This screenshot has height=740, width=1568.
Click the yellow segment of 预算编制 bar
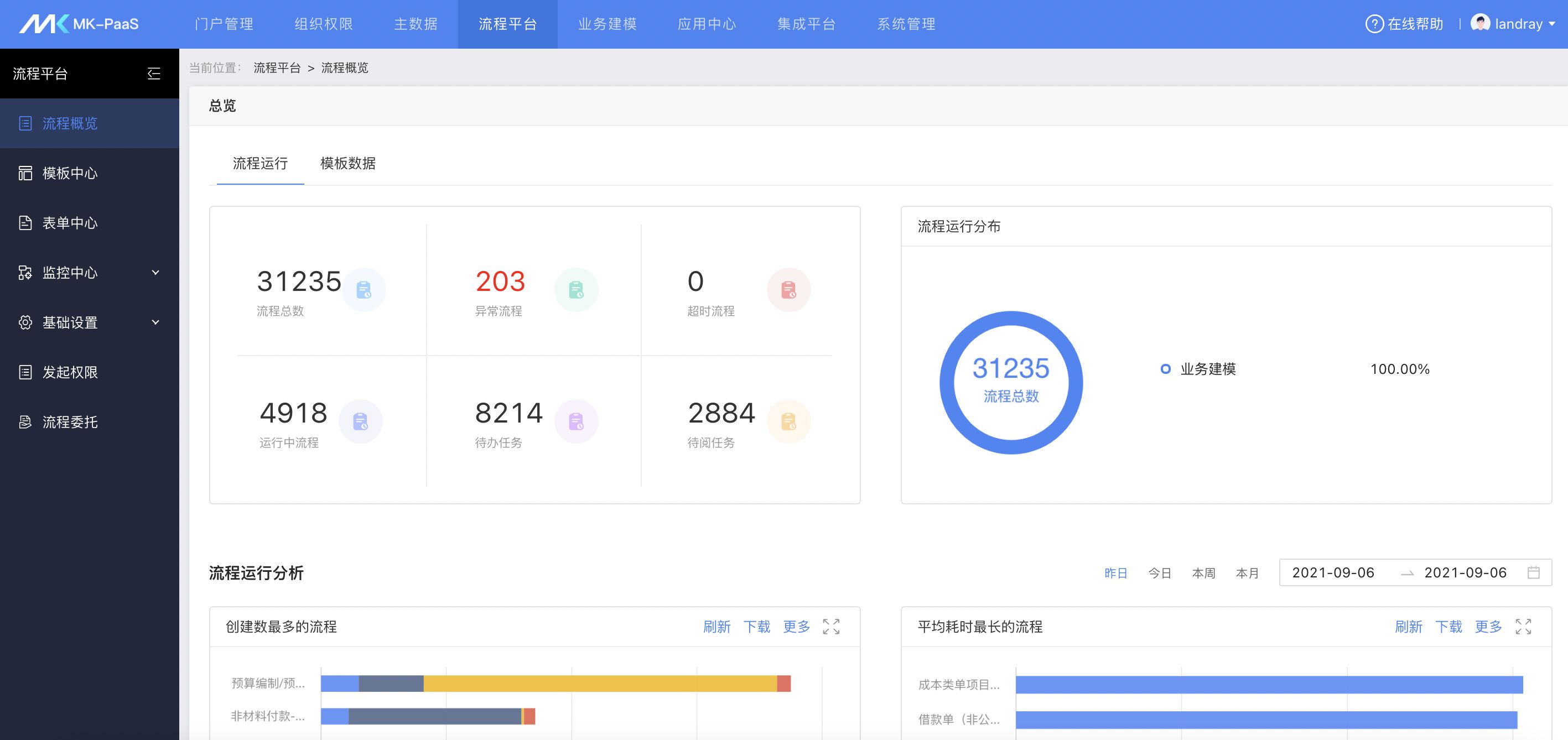600,684
